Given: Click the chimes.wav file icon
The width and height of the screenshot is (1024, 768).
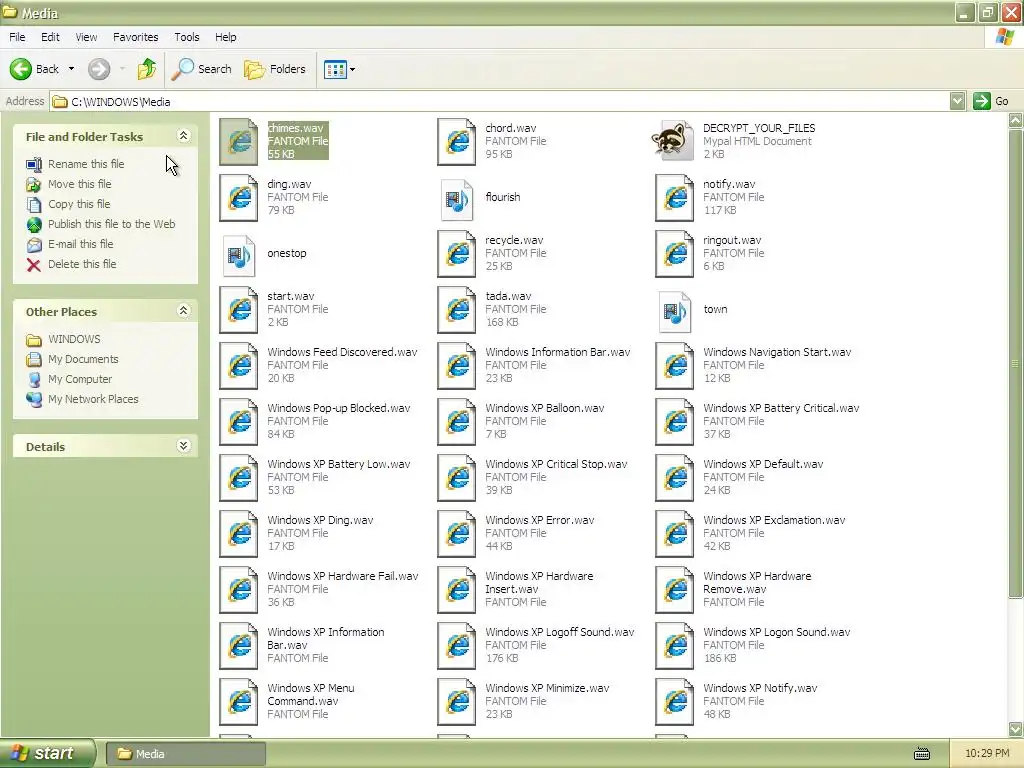Looking at the screenshot, I should click(x=239, y=141).
